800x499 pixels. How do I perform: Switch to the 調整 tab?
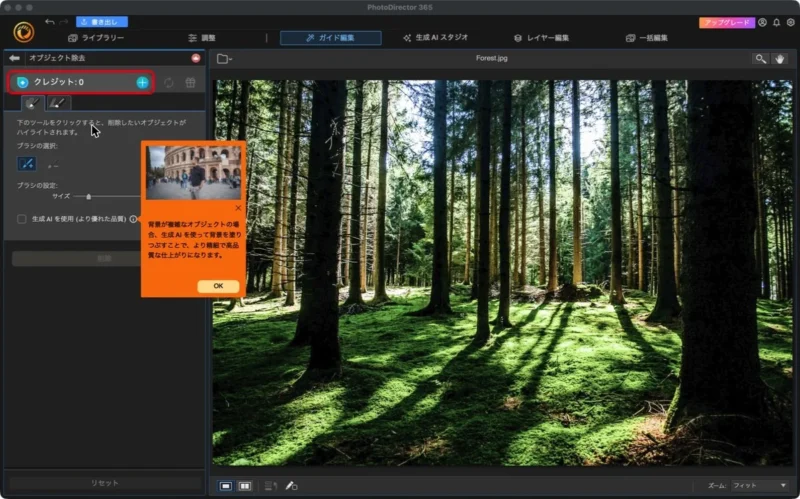pyautogui.click(x=202, y=38)
